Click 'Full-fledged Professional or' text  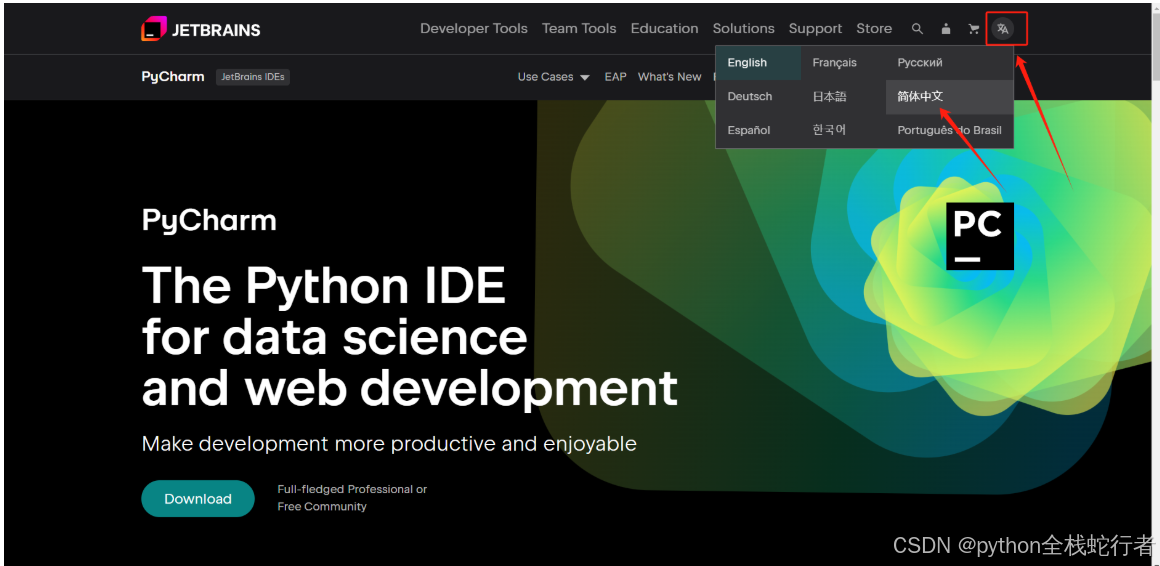point(352,489)
